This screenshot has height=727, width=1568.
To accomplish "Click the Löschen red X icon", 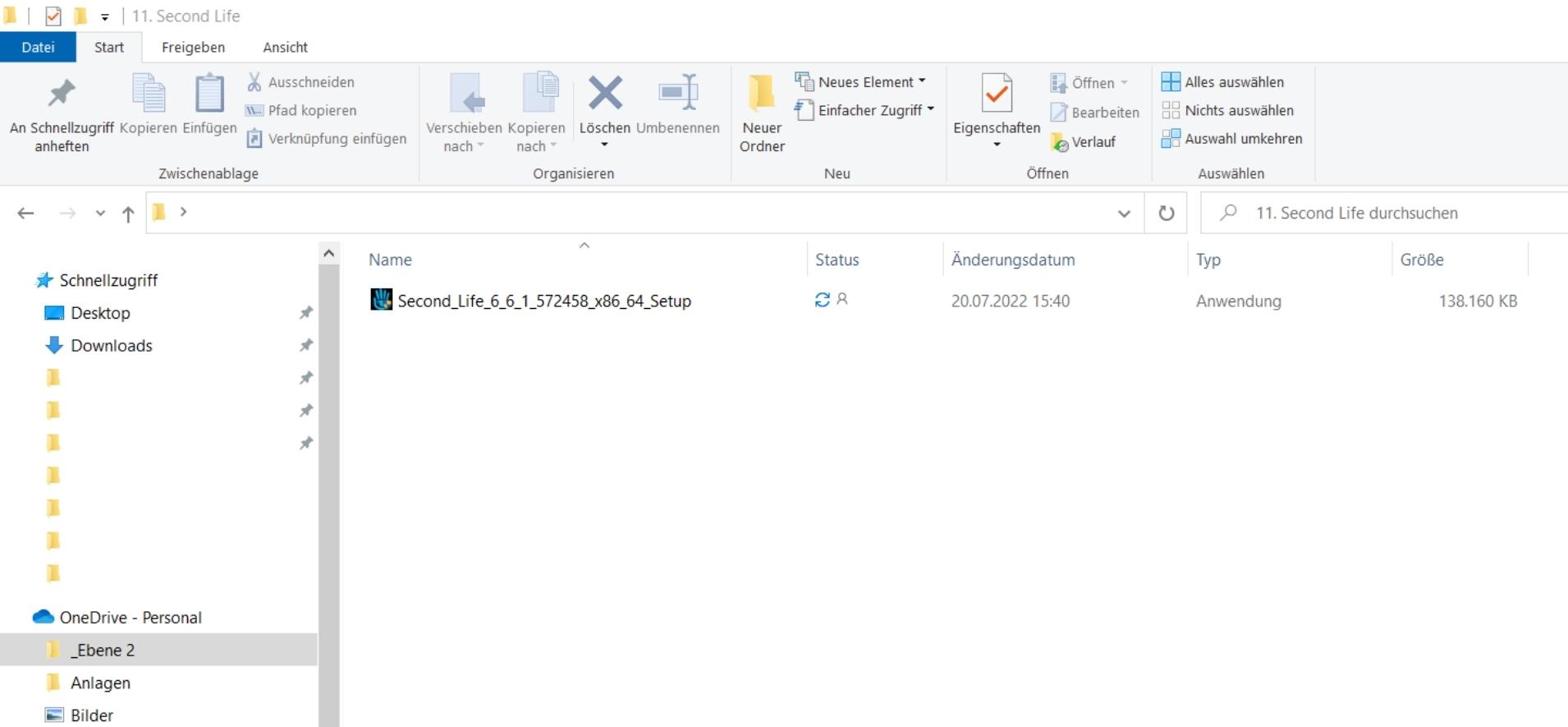I will (x=605, y=93).
